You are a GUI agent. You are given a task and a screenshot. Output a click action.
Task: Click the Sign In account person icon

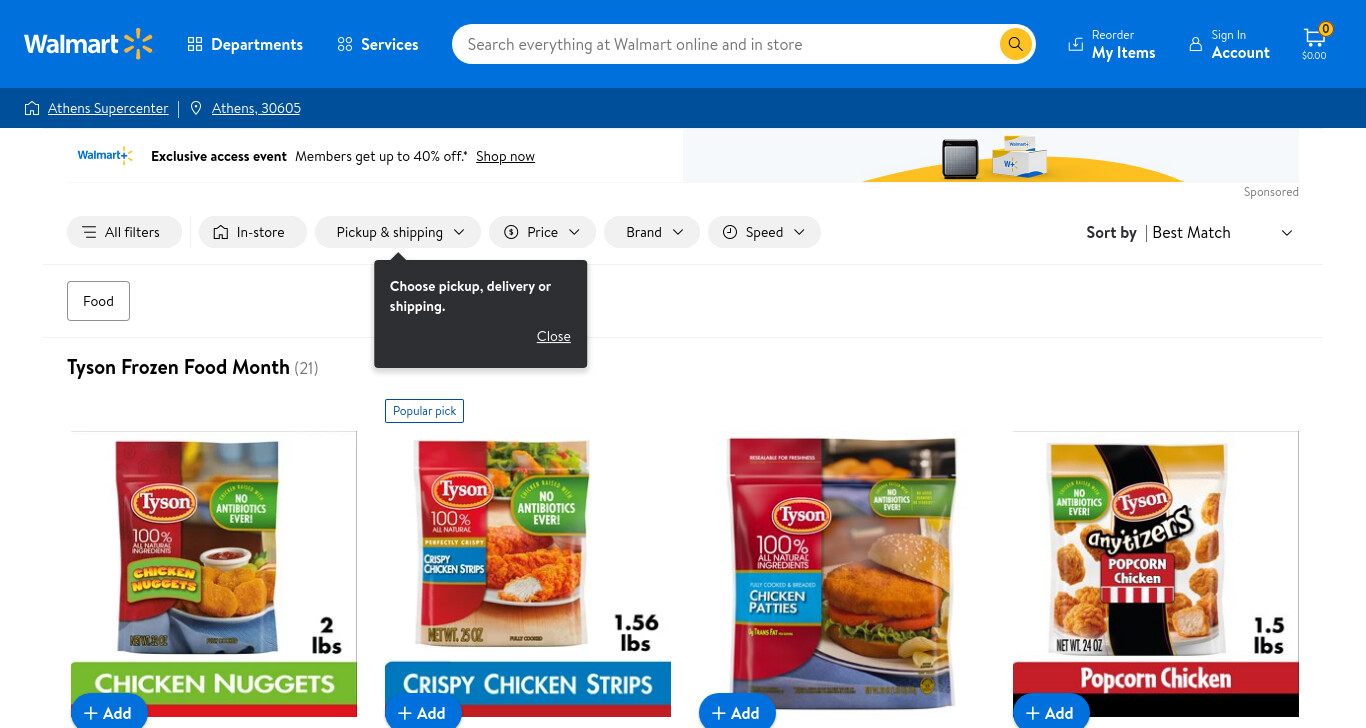click(x=1195, y=45)
